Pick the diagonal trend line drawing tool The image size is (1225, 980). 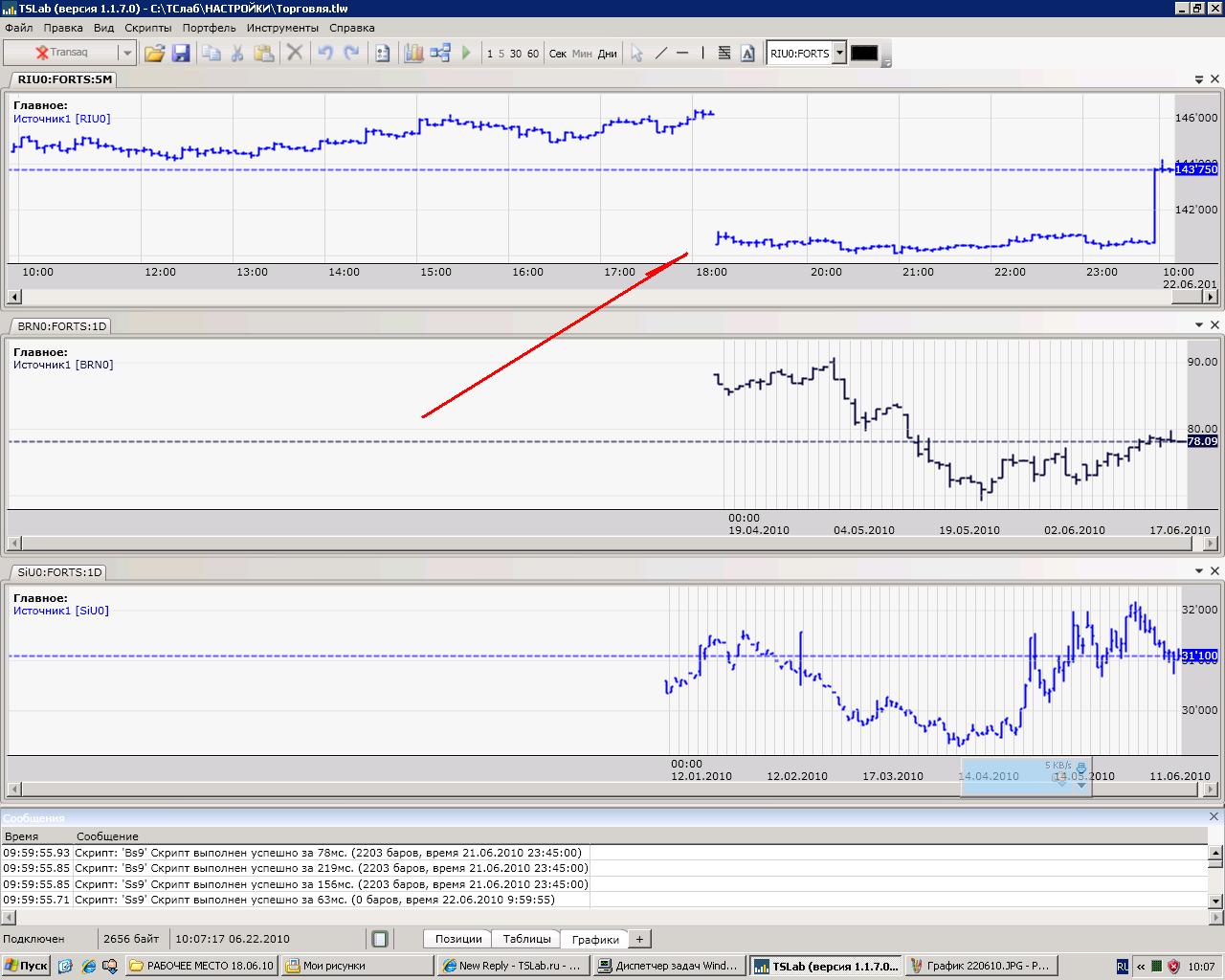pyautogui.click(x=660, y=54)
